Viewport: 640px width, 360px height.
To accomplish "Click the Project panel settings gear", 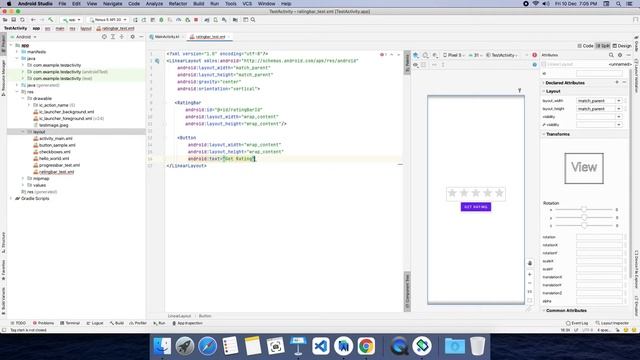I will [x=132, y=37].
